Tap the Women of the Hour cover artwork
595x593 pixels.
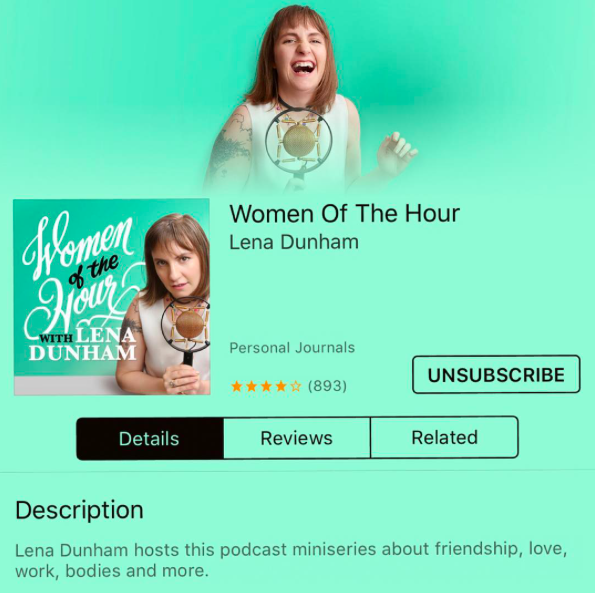coord(112,297)
